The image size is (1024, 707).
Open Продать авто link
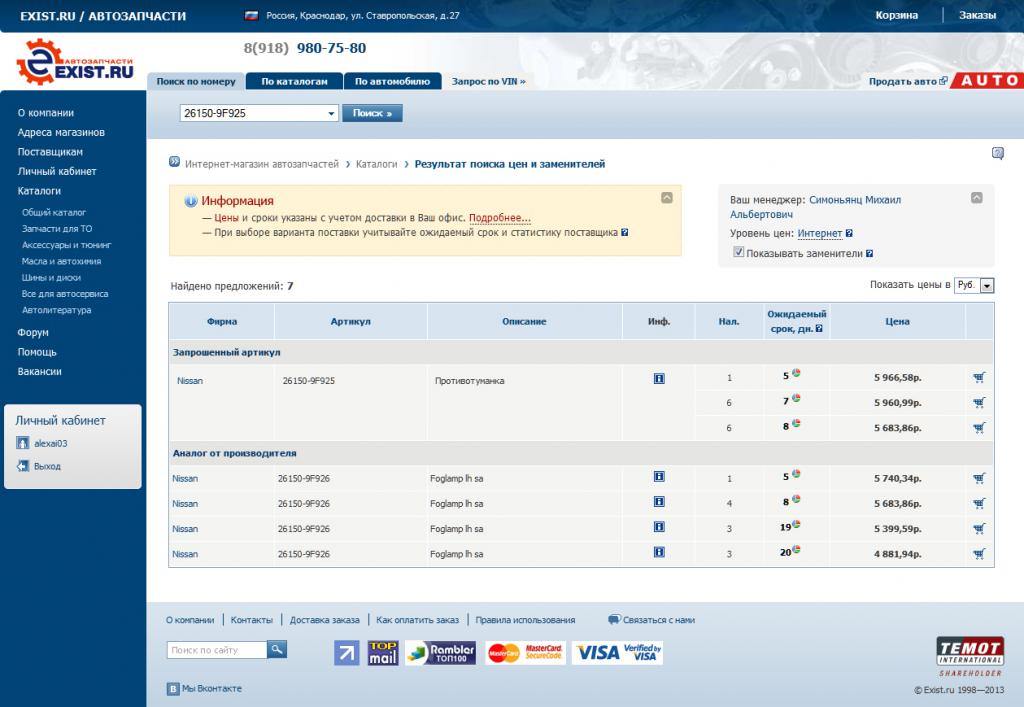coord(903,82)
